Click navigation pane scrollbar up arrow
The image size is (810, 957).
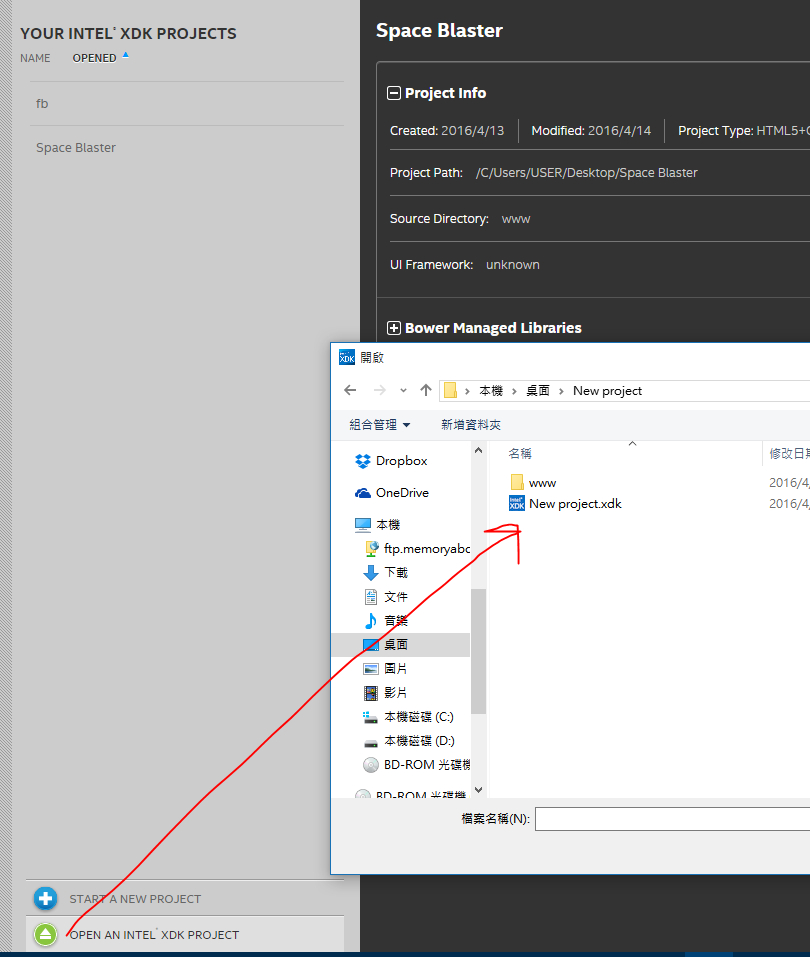479,450
